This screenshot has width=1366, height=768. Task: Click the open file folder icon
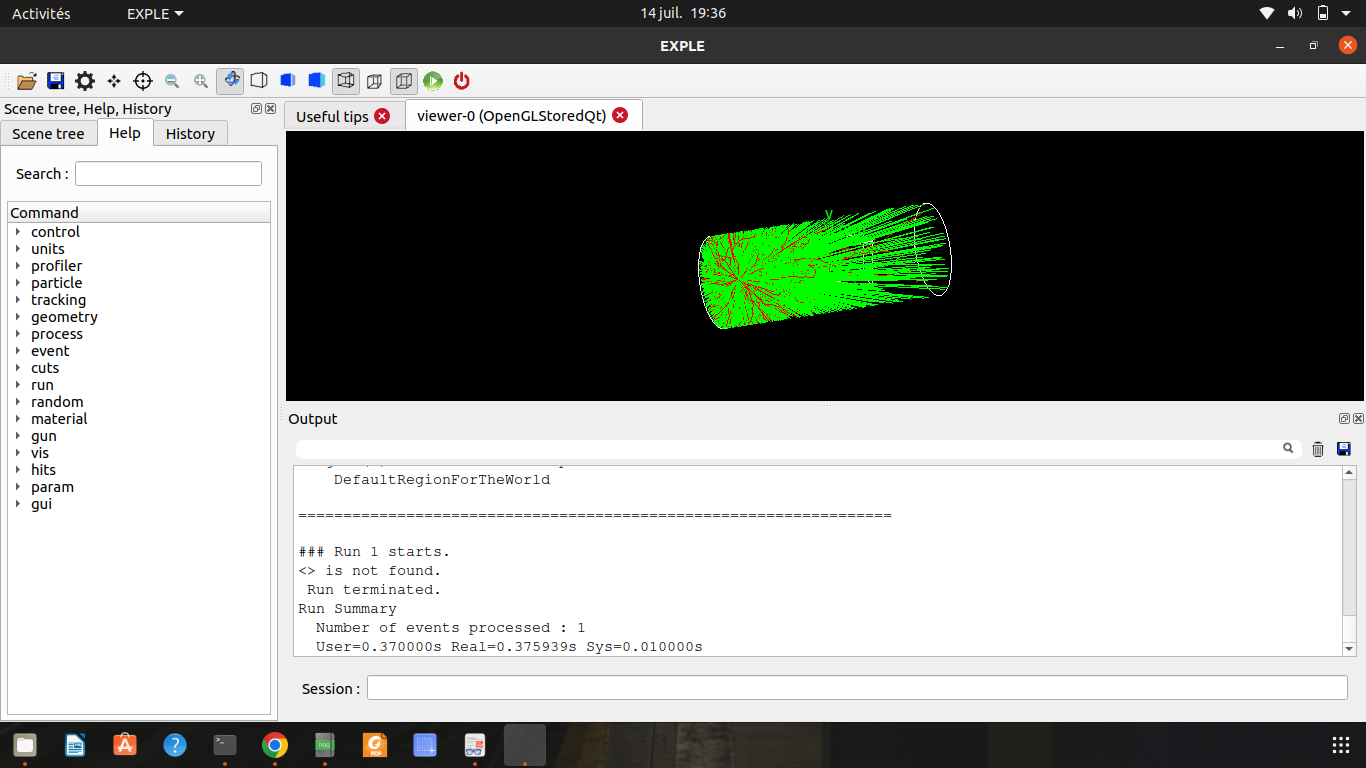(27, 81)
